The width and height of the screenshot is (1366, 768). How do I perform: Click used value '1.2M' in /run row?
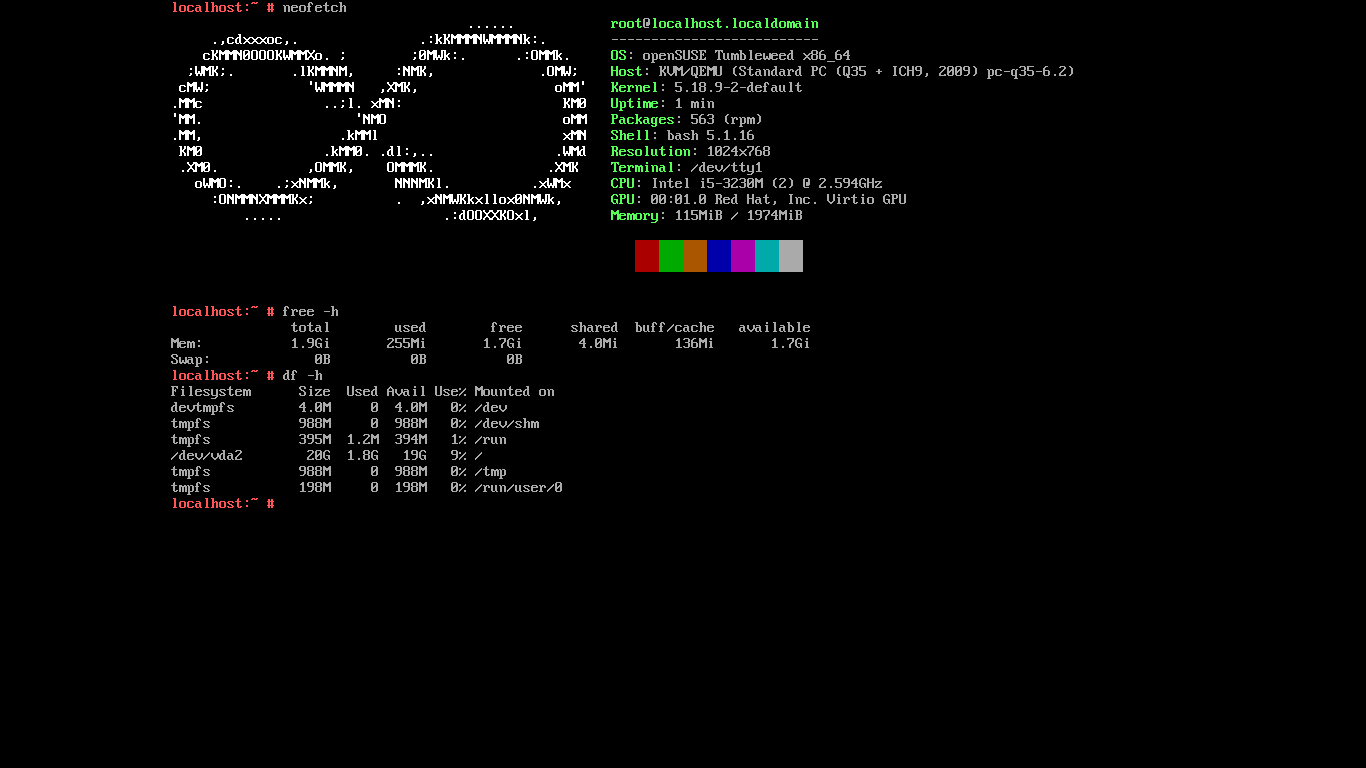coord(363,440)
